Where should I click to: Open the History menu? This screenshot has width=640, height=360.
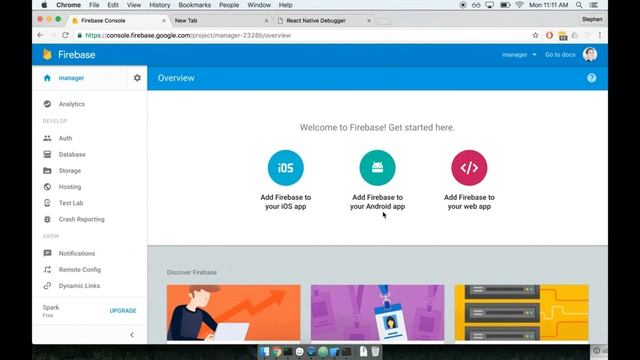click(x=160, y=5)
